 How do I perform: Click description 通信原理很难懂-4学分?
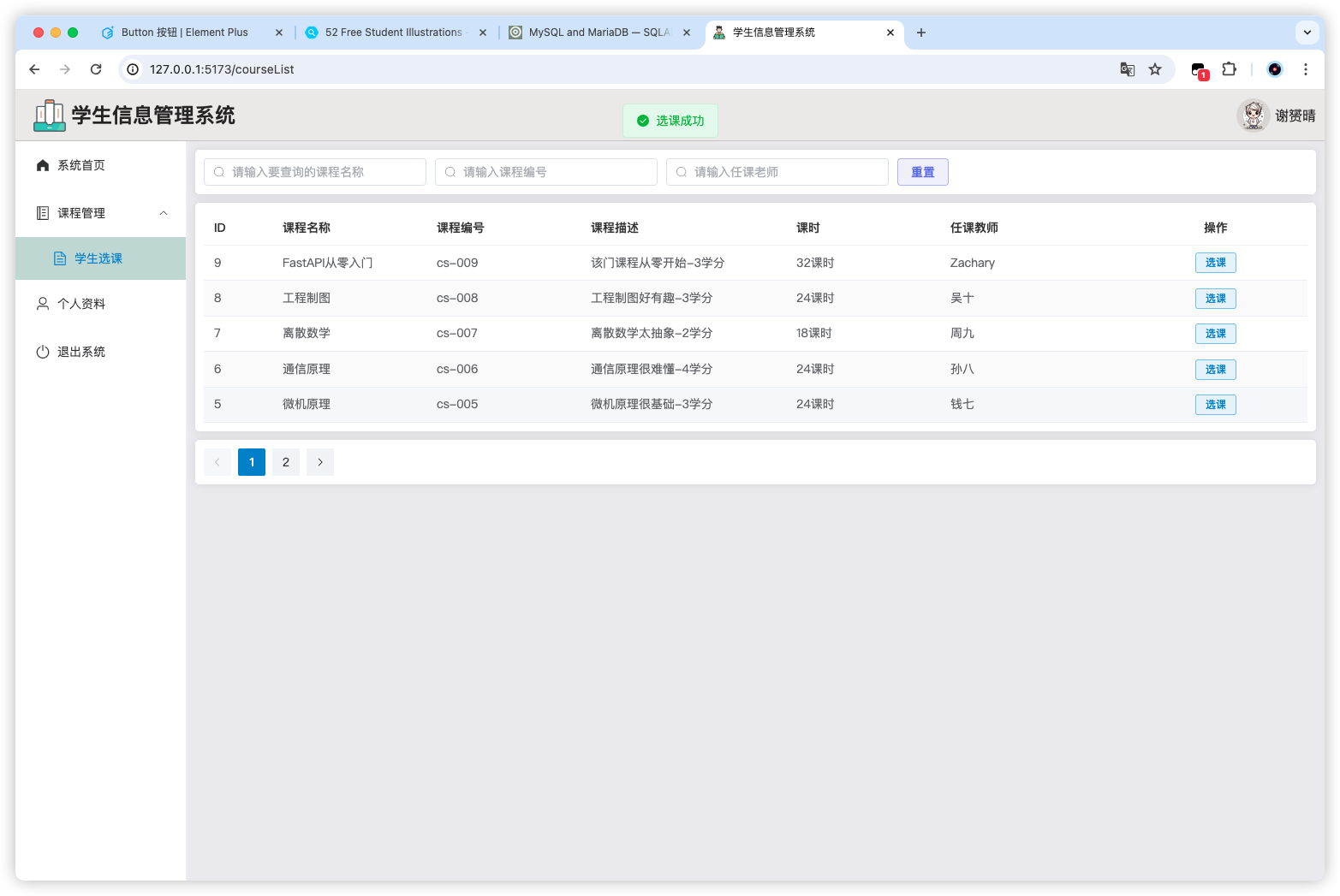[x=652, y=369]
